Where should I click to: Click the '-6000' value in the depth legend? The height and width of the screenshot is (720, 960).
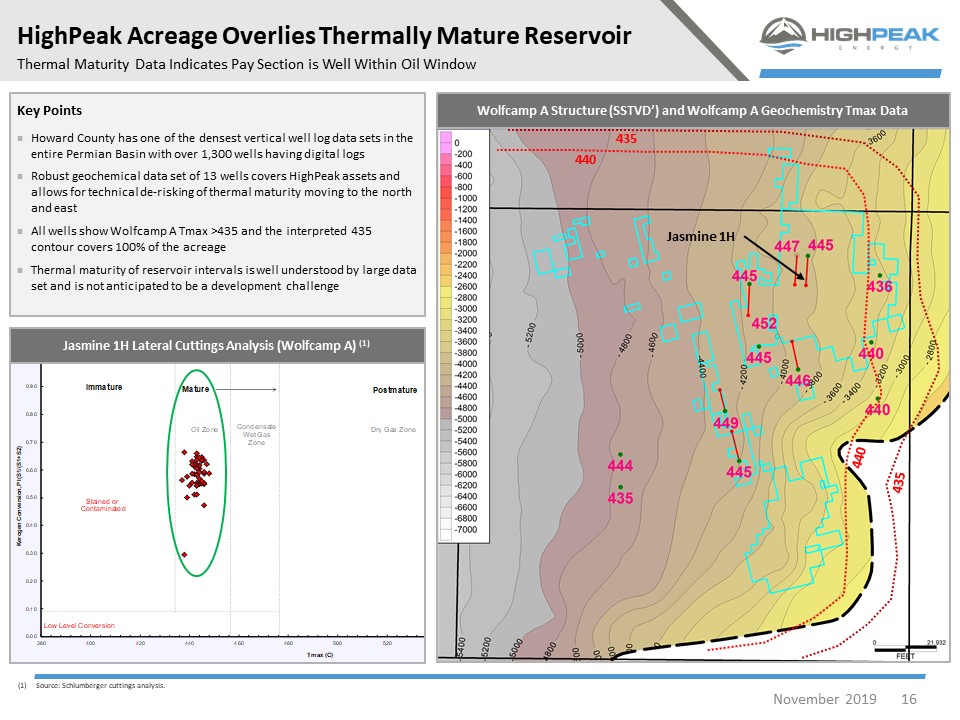(x=465, y=474)
